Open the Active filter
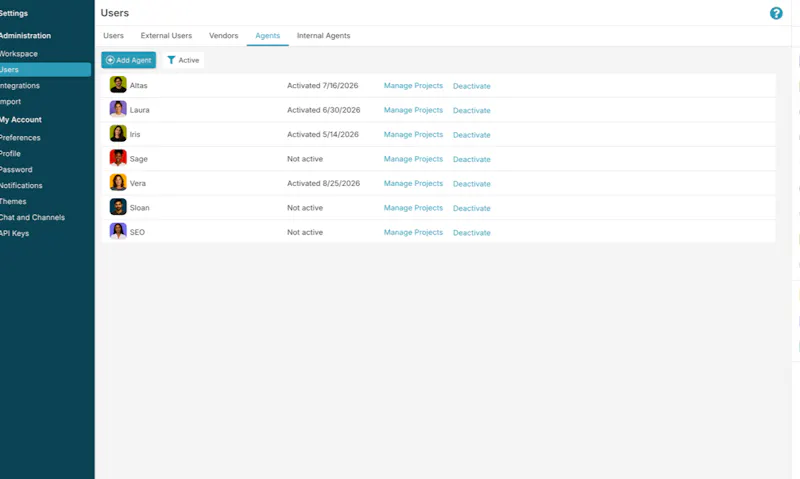This screenshot has height=479, width=800. click(183, 60)
